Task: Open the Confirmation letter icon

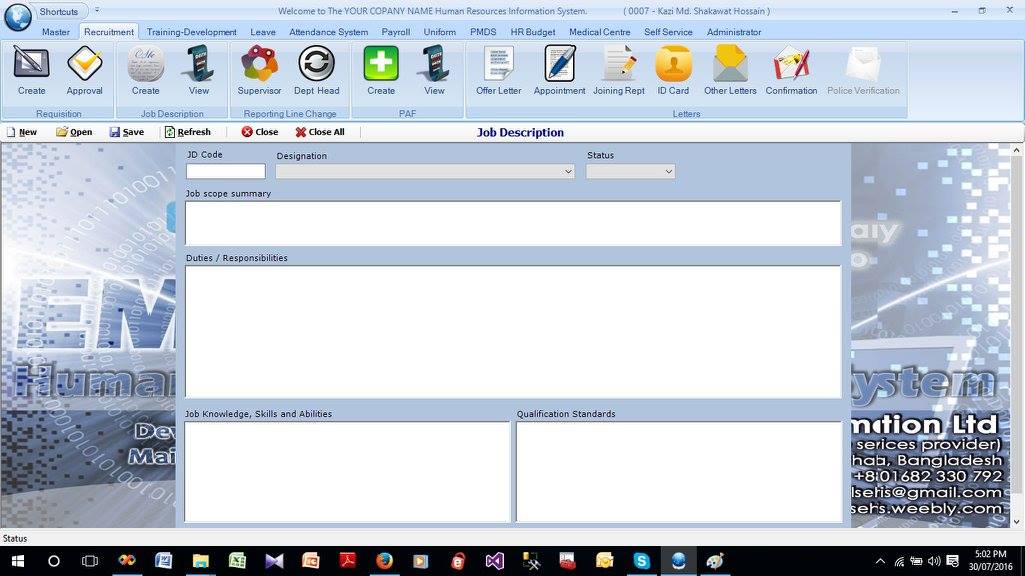Action: coord(791,71)
